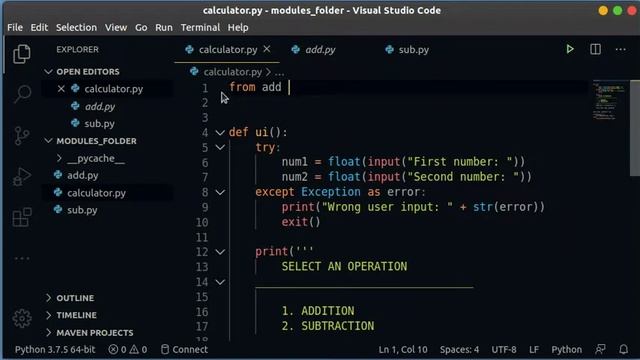
Task: Open the Search view in activity bar
Action: [22, 94]
